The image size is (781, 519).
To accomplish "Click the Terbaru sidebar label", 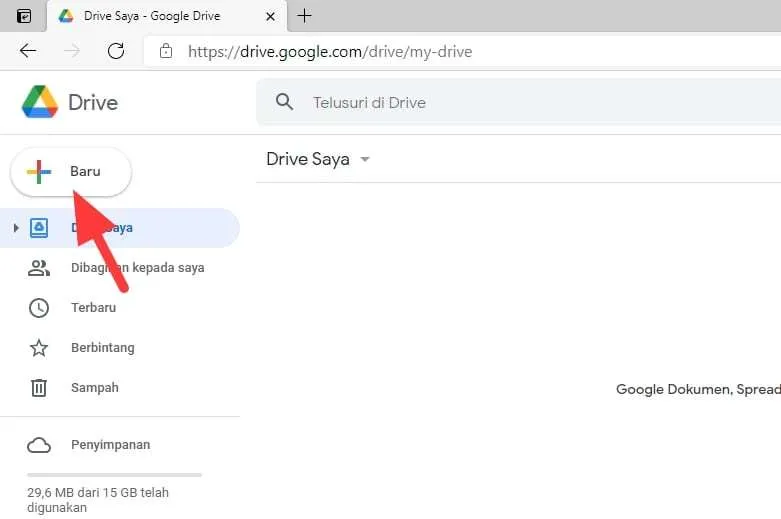I will 94,308.
